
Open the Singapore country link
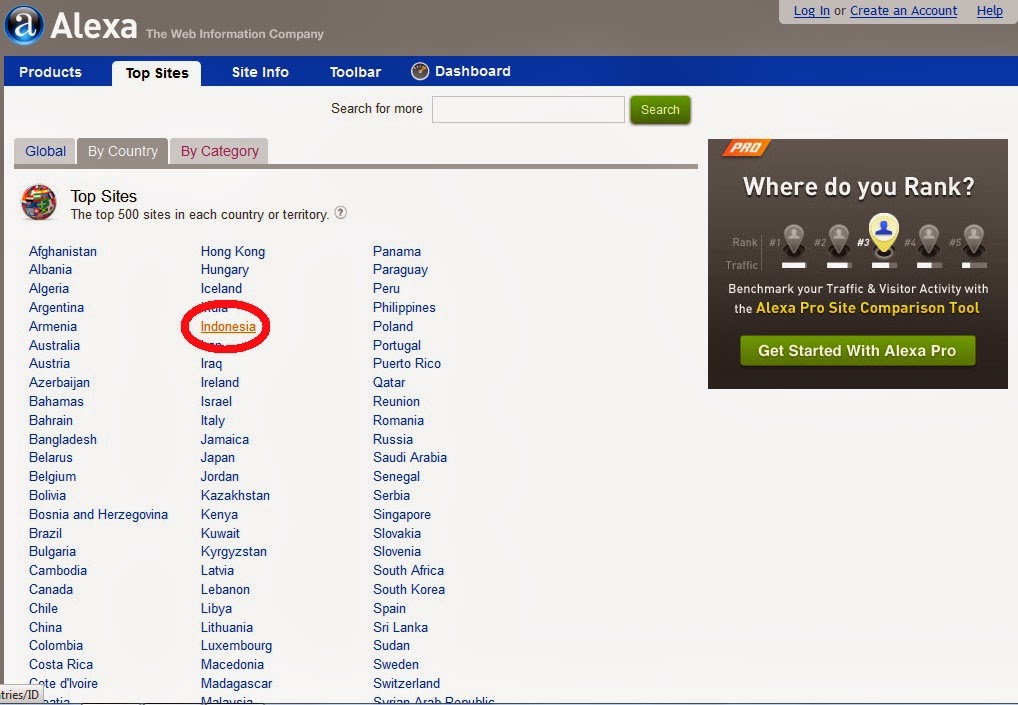tap(402, 515)
